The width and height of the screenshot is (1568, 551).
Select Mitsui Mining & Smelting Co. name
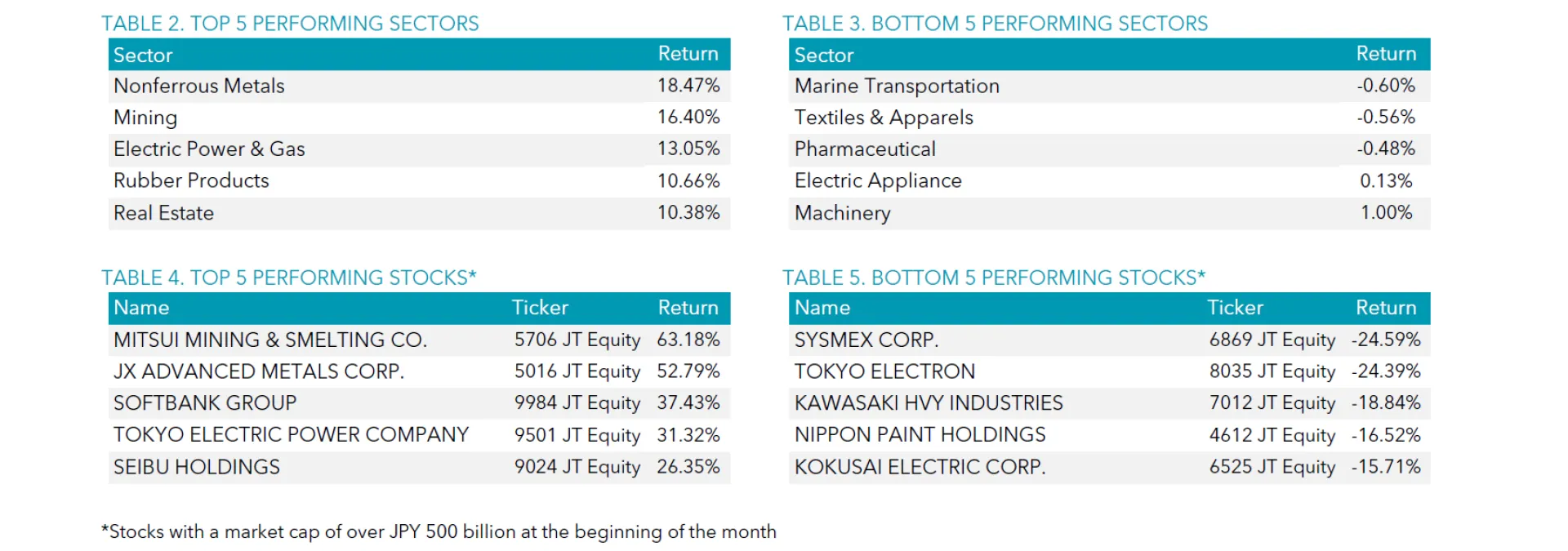click(270, 340)
